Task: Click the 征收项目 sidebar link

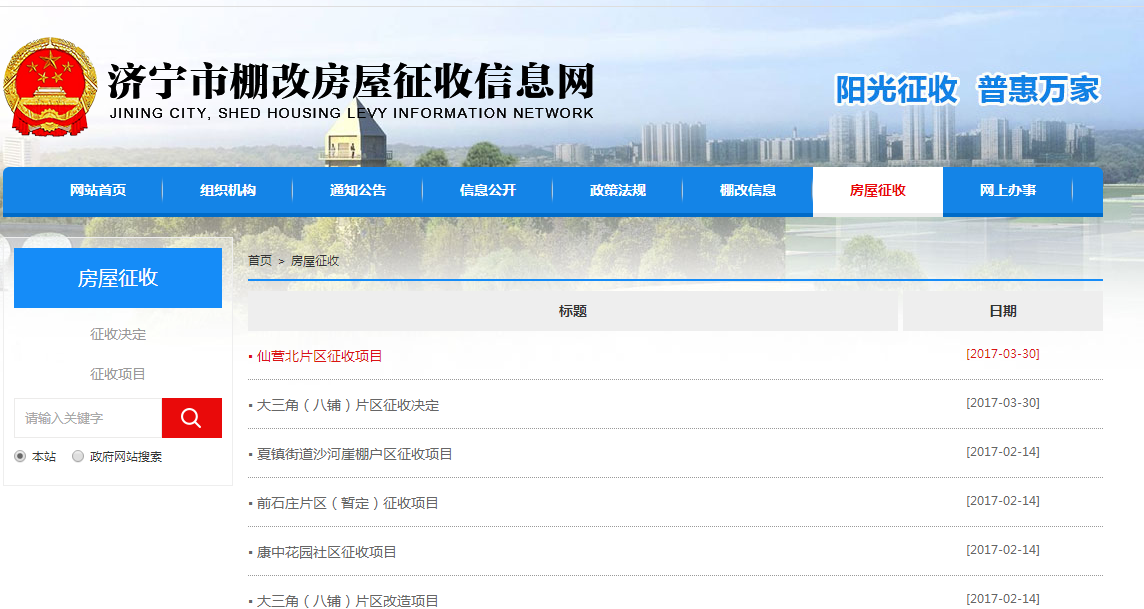Action: 118,374
